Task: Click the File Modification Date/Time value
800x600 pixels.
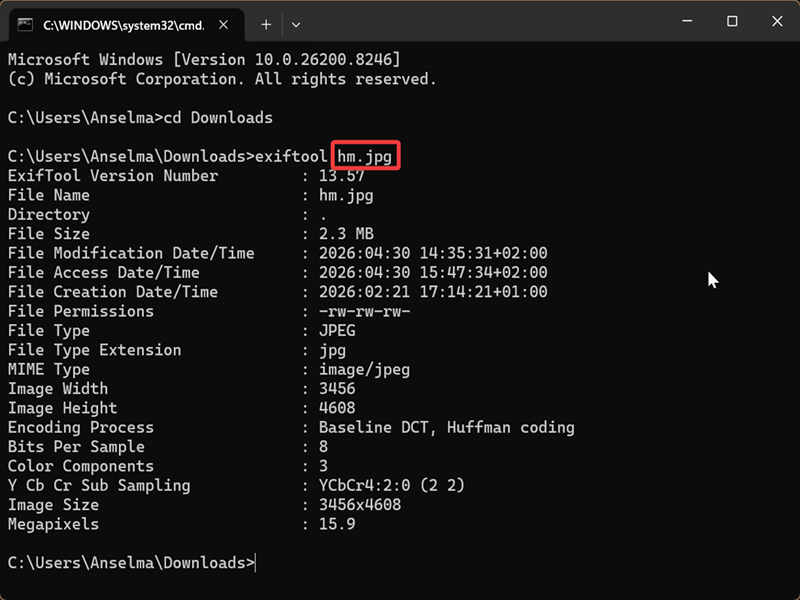Action: click(x=433, y=254)
